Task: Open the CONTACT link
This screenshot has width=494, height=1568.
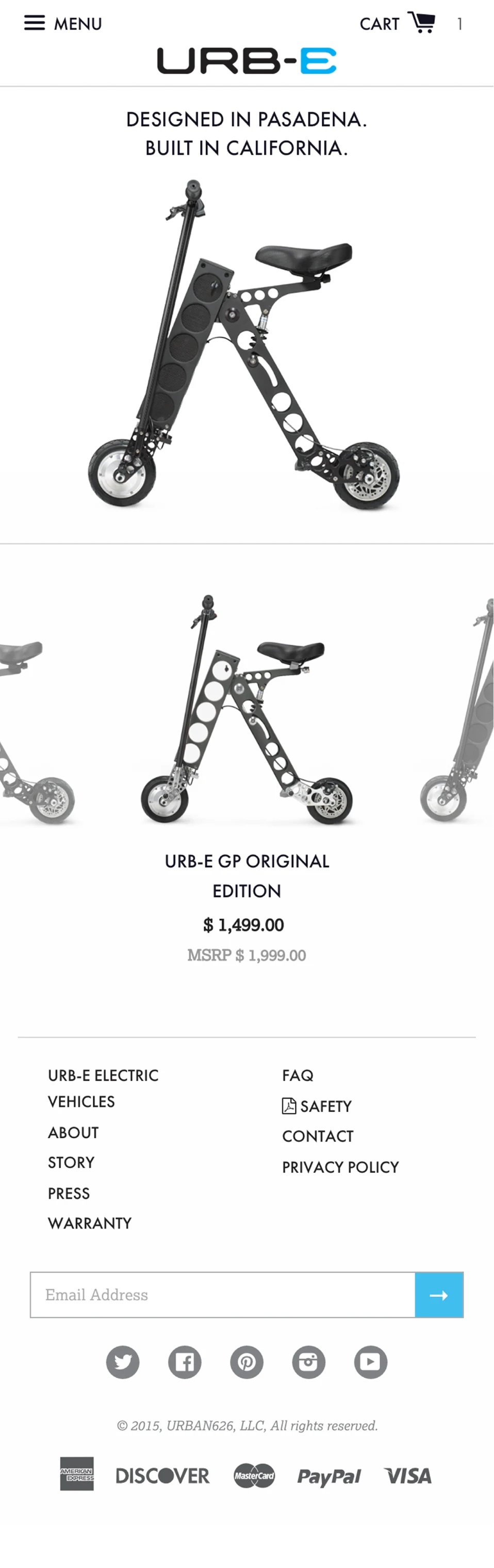Action: (x=318, y=1136)
